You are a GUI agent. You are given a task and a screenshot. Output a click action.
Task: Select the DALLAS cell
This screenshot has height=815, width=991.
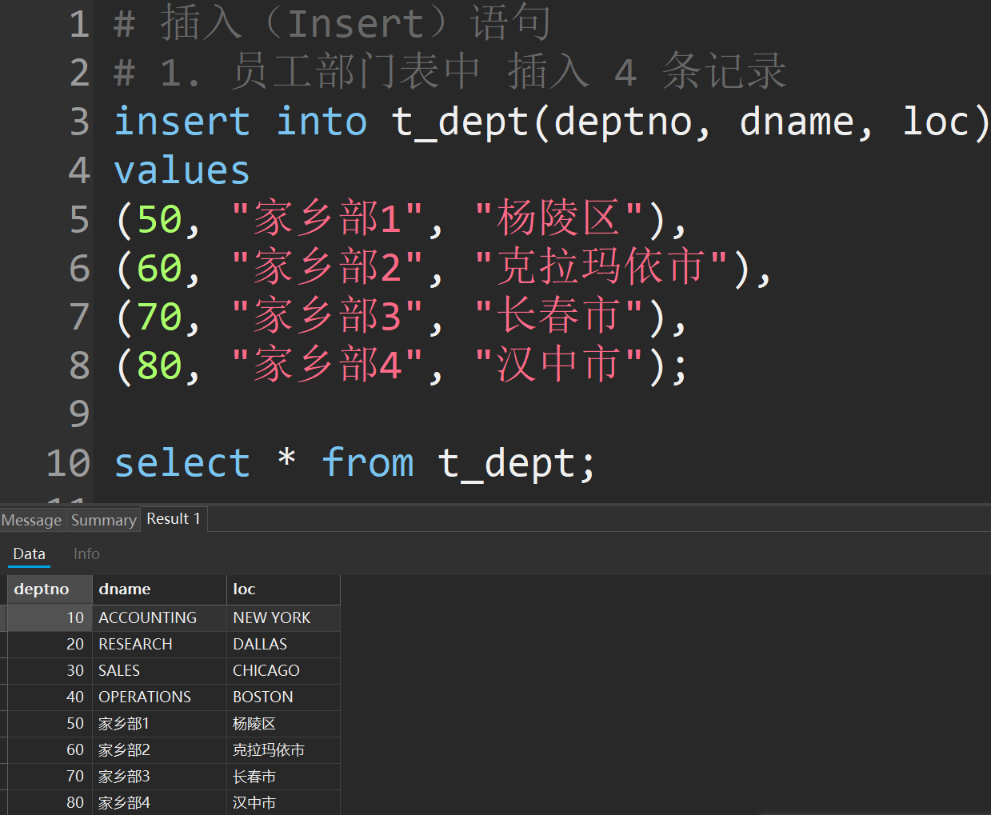point(283,644)
